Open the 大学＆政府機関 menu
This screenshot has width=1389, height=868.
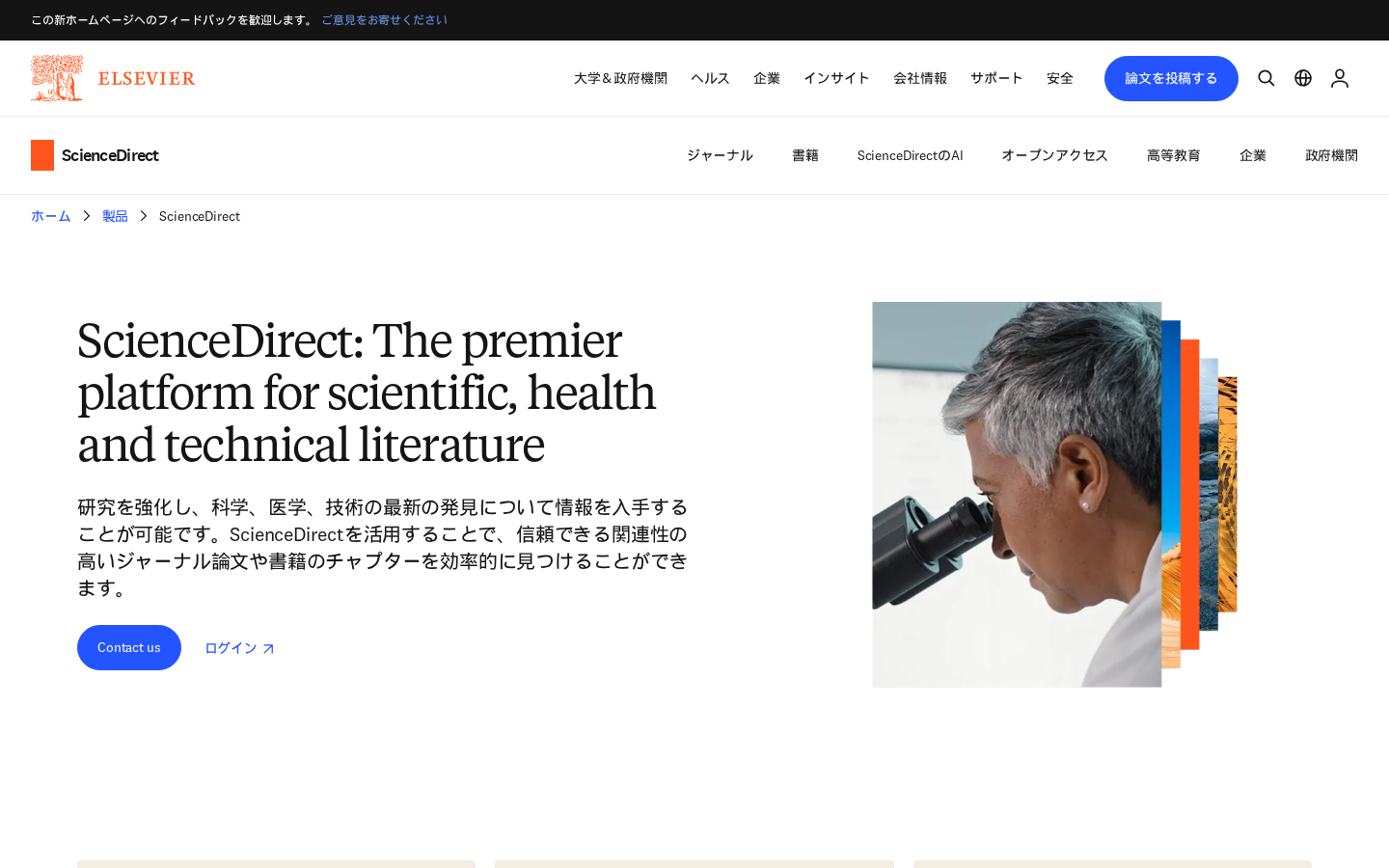pyautogui.click(x=620, y=78)
